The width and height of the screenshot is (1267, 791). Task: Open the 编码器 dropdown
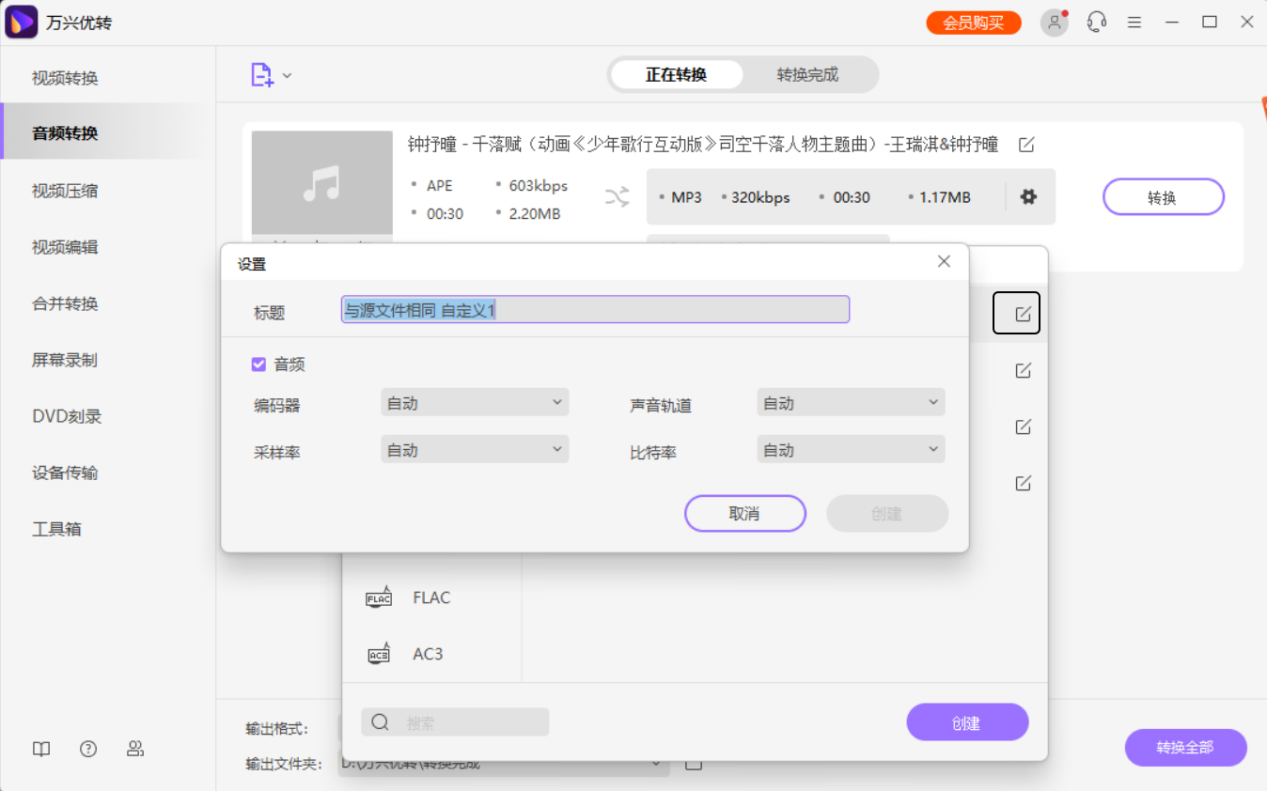click(x=474, y=402)
